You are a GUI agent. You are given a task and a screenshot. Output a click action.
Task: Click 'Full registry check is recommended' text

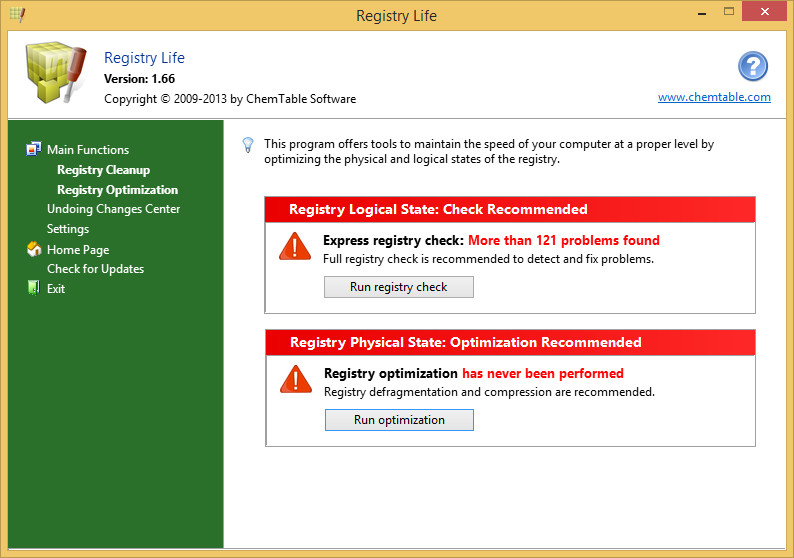coord(488,259)
